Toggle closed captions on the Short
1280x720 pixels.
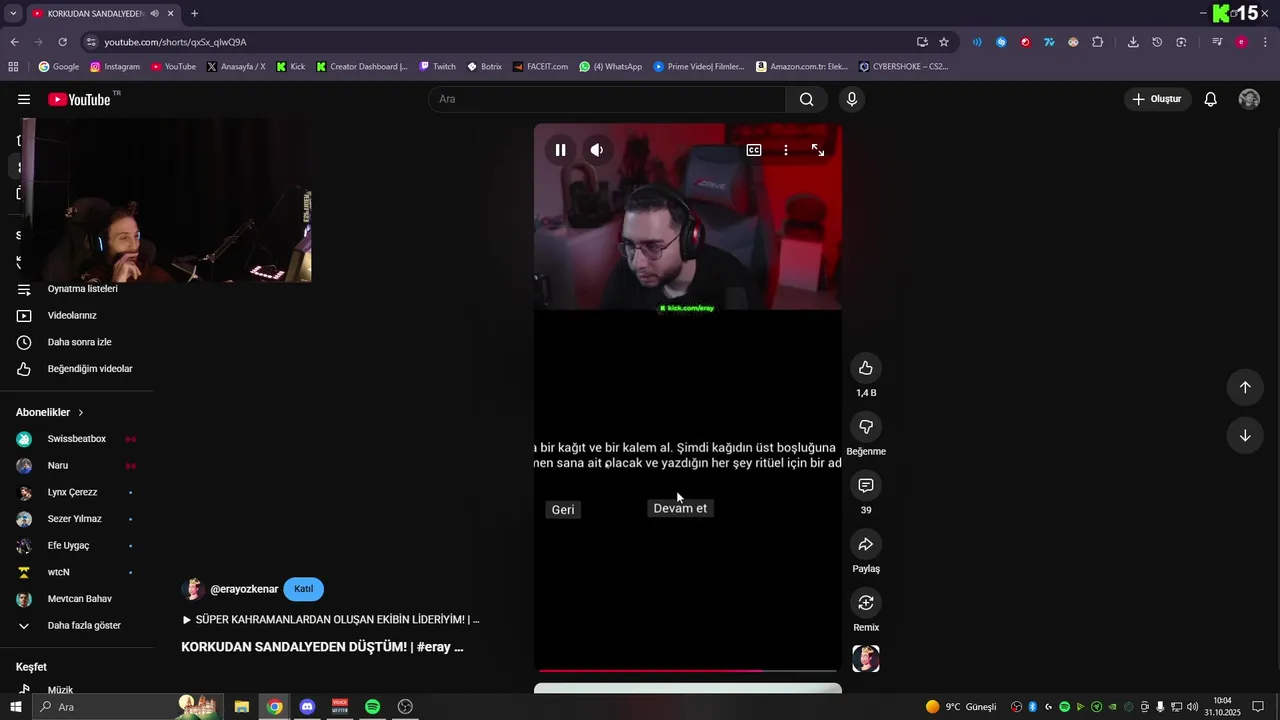point(754,150)
